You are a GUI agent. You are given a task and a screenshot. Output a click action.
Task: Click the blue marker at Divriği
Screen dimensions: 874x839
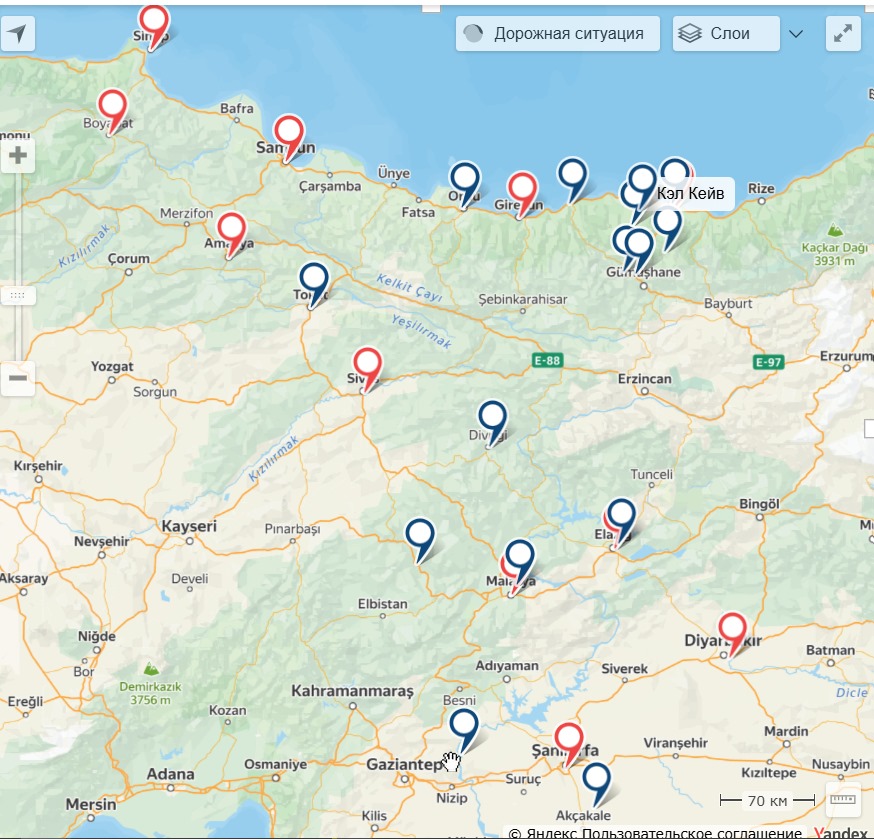(x=492, y=417)
